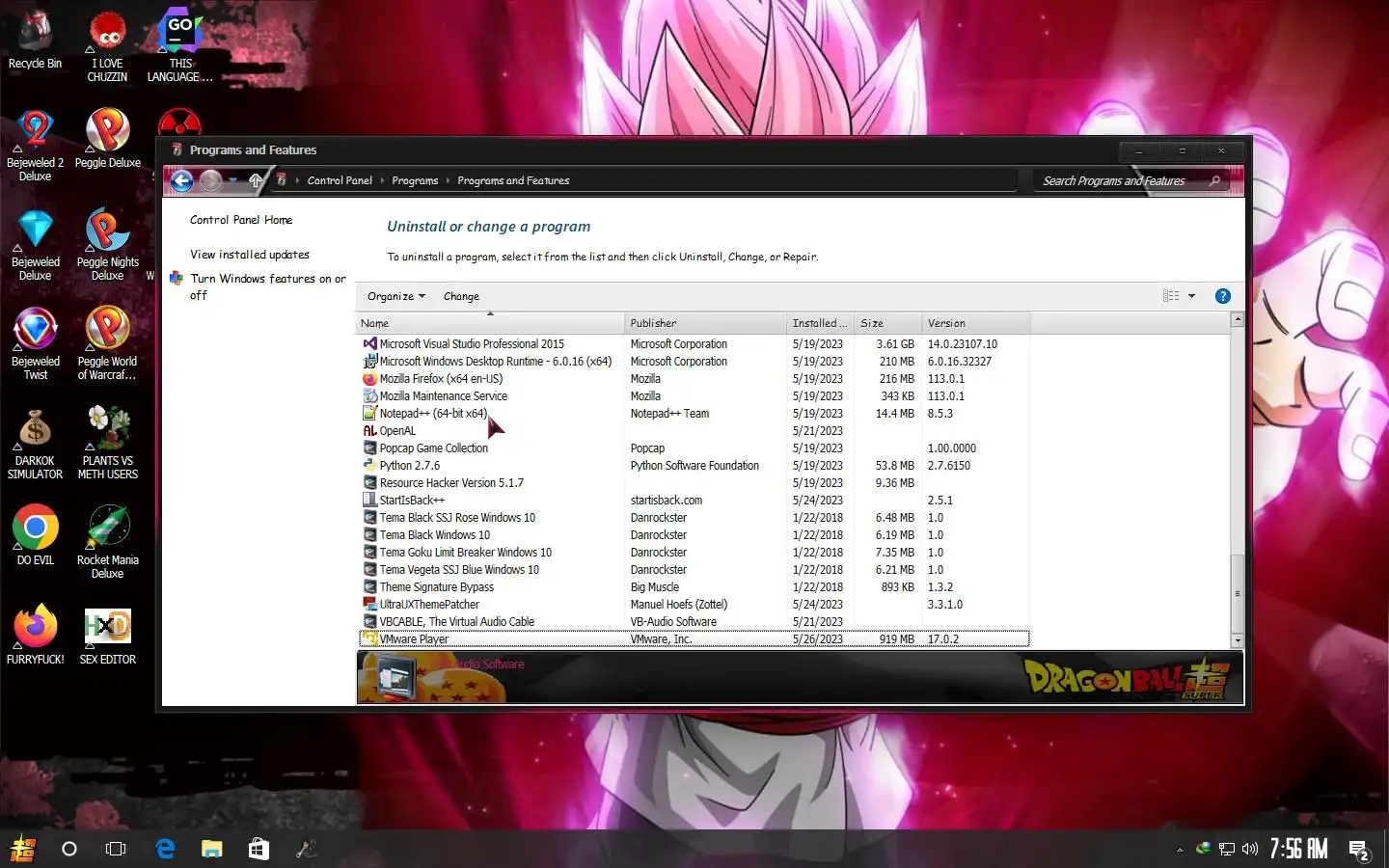Open the HxD hex editor desktop shortcut
Viewport: 1389px width, 868px height.
pyautogui.click(x=107, y=635)
